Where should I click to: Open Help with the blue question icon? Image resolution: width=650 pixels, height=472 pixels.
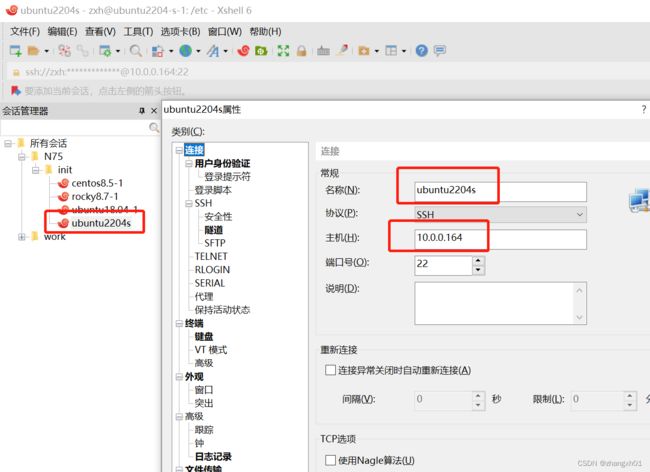click(x=422, y=51)
